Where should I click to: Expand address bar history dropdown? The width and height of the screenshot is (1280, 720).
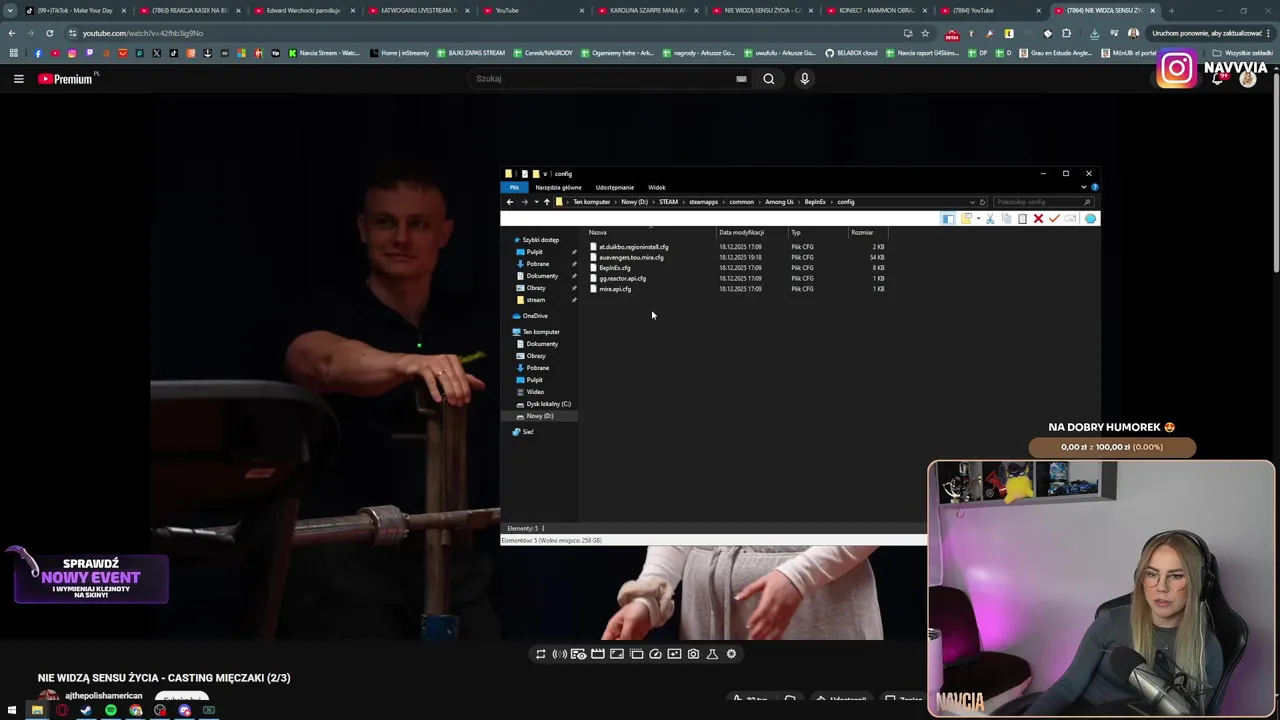(x=971, y=202)
